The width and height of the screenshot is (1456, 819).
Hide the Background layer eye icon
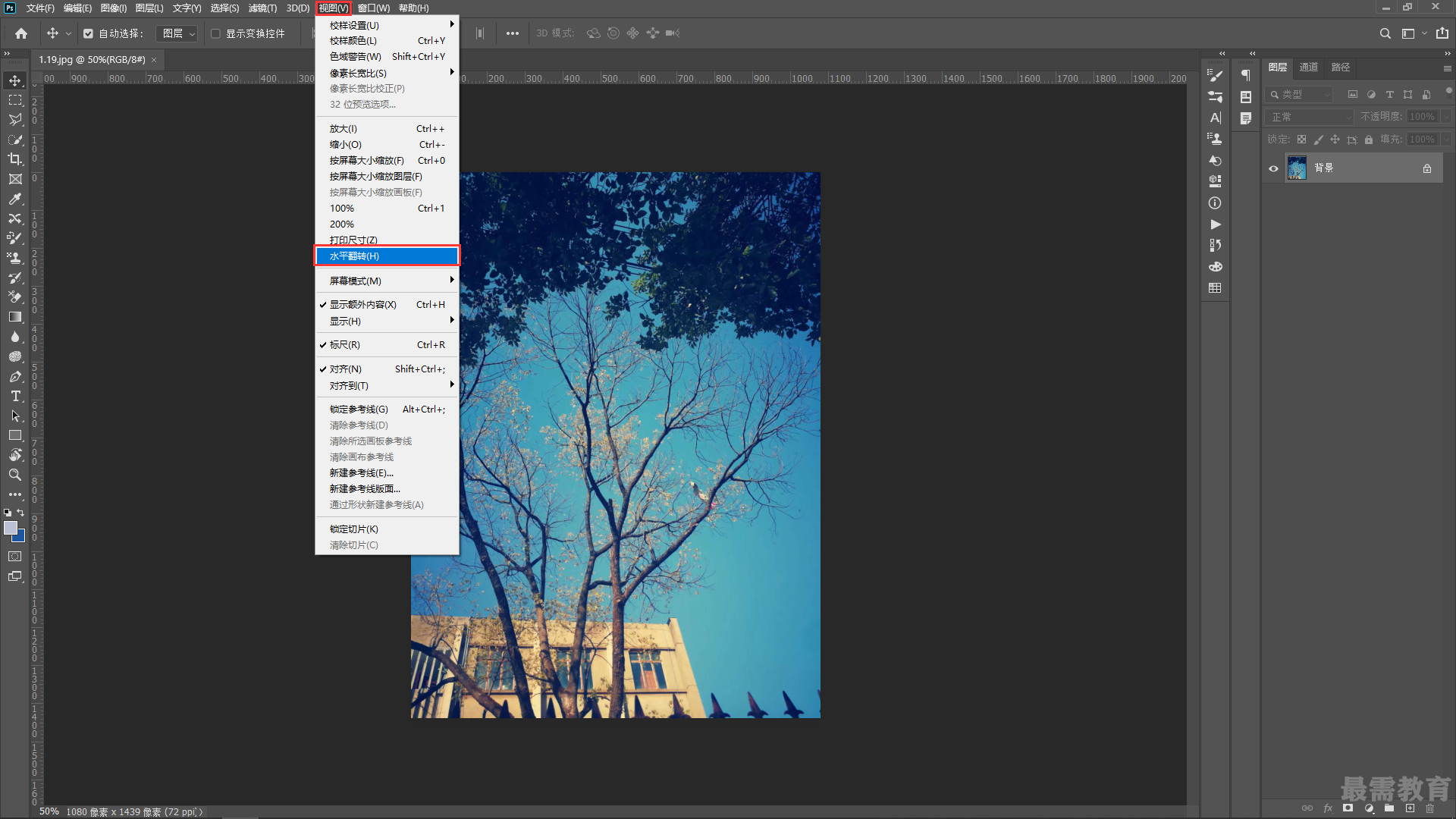click(1274, 168)
